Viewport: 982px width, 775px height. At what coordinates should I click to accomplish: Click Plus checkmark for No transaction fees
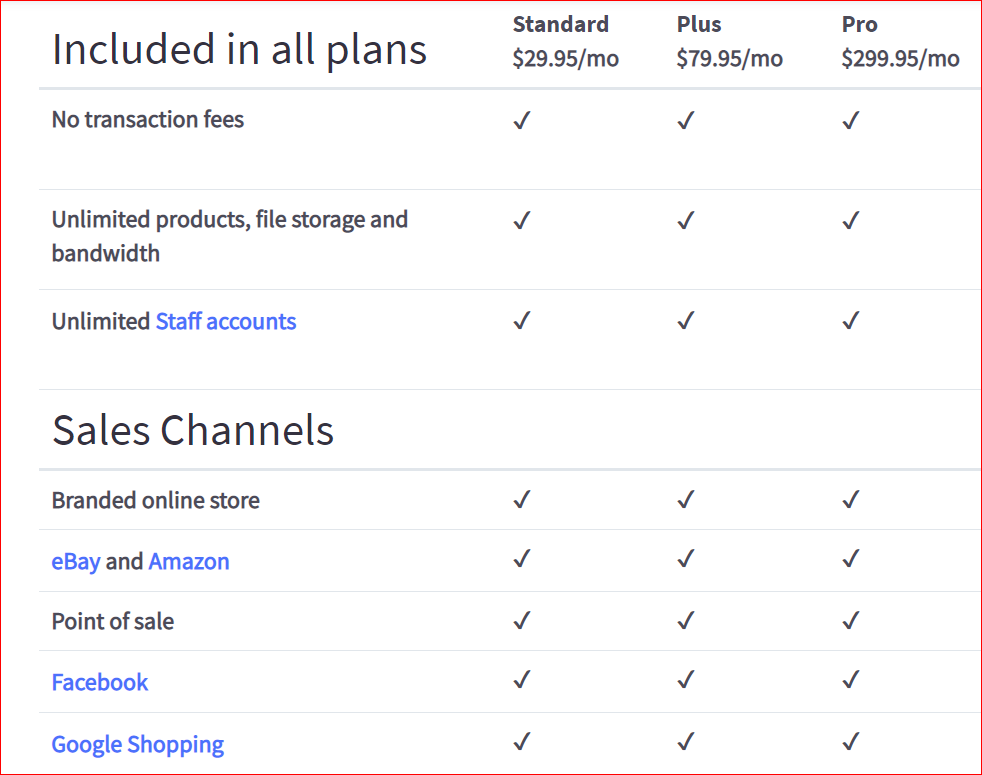point(685,121)
